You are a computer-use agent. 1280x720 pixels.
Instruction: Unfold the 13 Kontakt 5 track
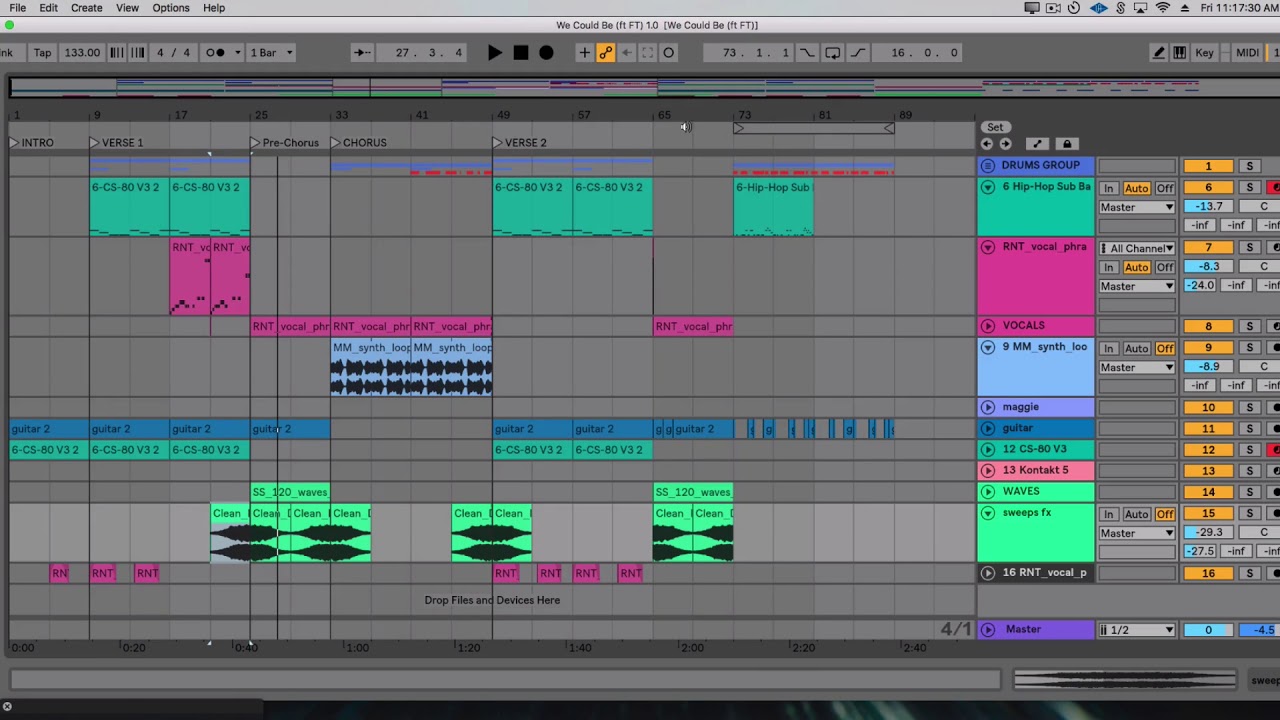(988, 470)
